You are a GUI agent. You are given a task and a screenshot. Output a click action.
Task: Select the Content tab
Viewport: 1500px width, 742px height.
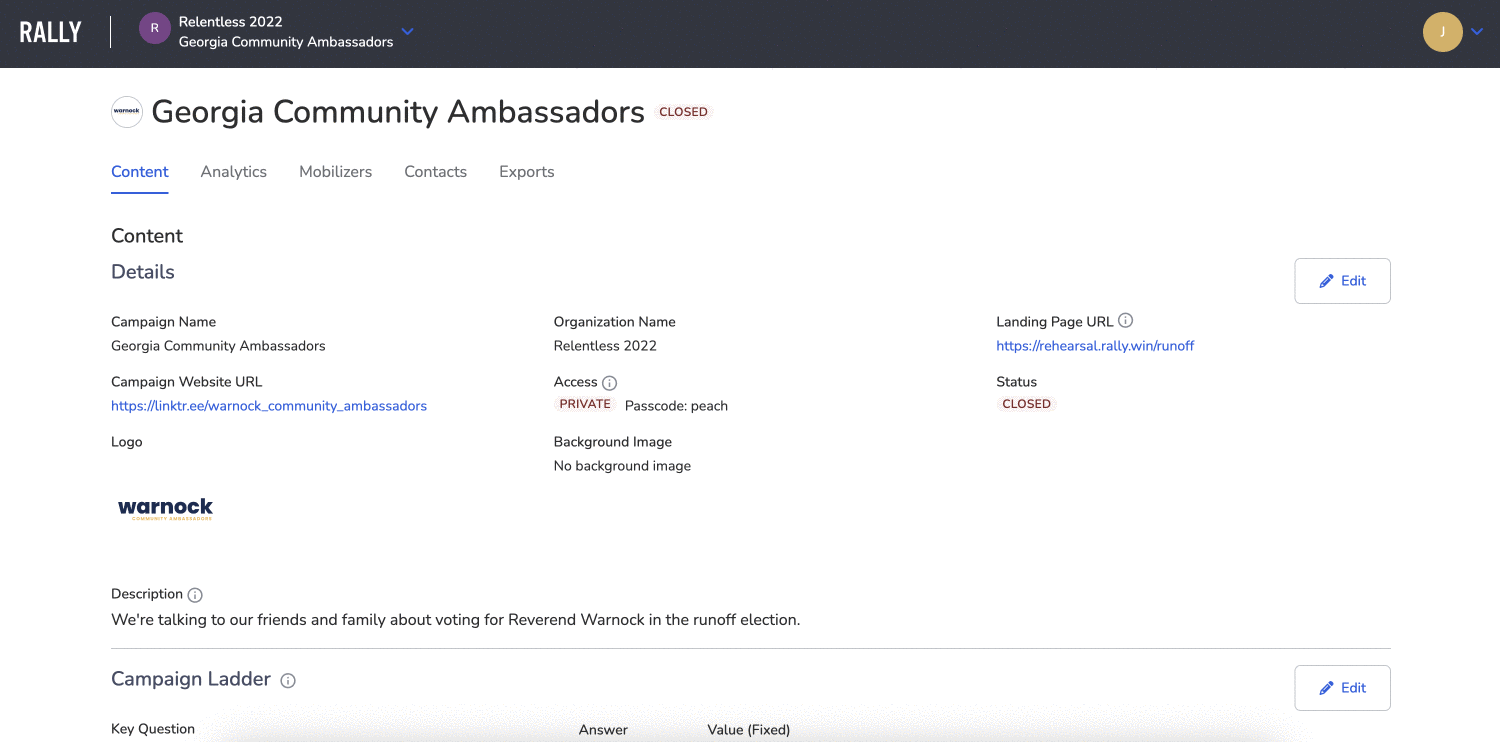click(x=140, y=172)
